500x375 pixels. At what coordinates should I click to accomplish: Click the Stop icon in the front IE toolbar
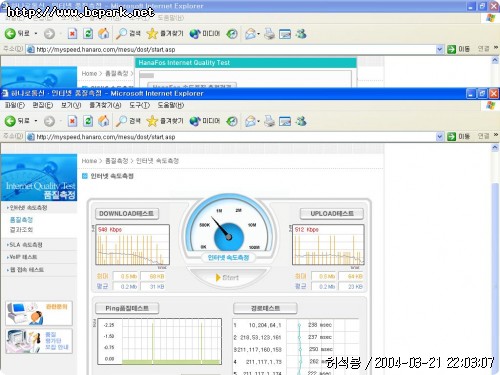pyautogui.click(x=72, y=121)
